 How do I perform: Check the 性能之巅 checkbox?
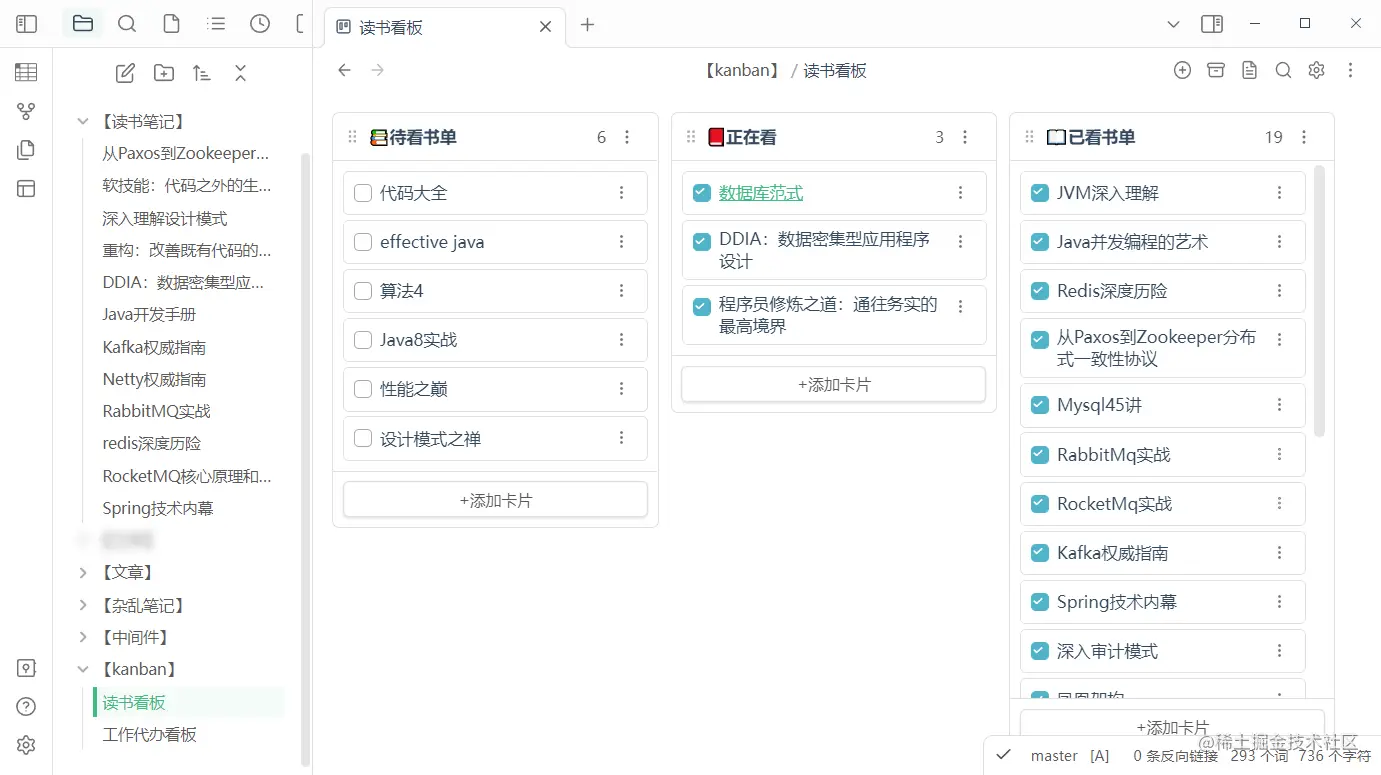point(363,389)
